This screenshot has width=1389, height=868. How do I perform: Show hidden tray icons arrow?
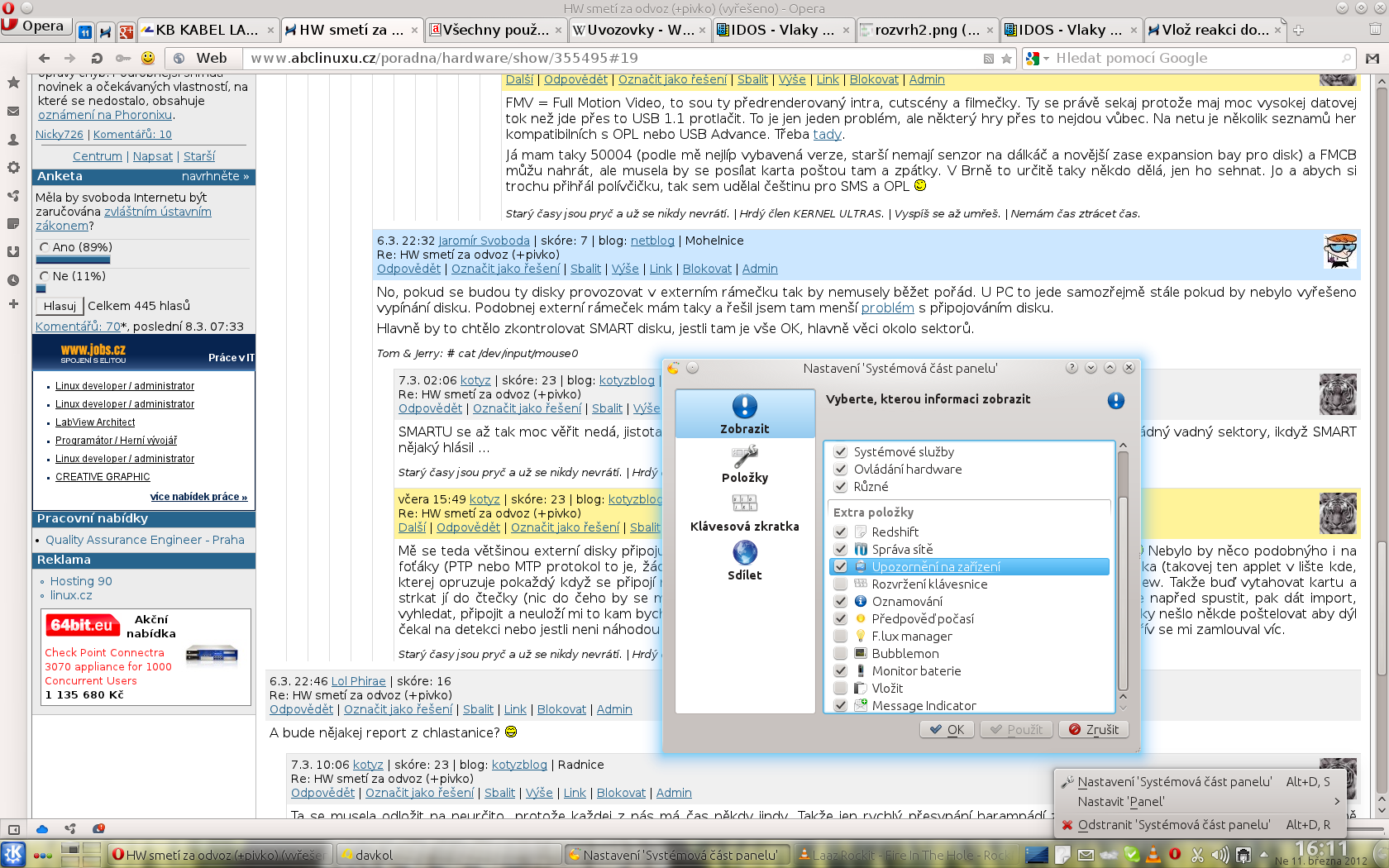tap(1263, 854)
